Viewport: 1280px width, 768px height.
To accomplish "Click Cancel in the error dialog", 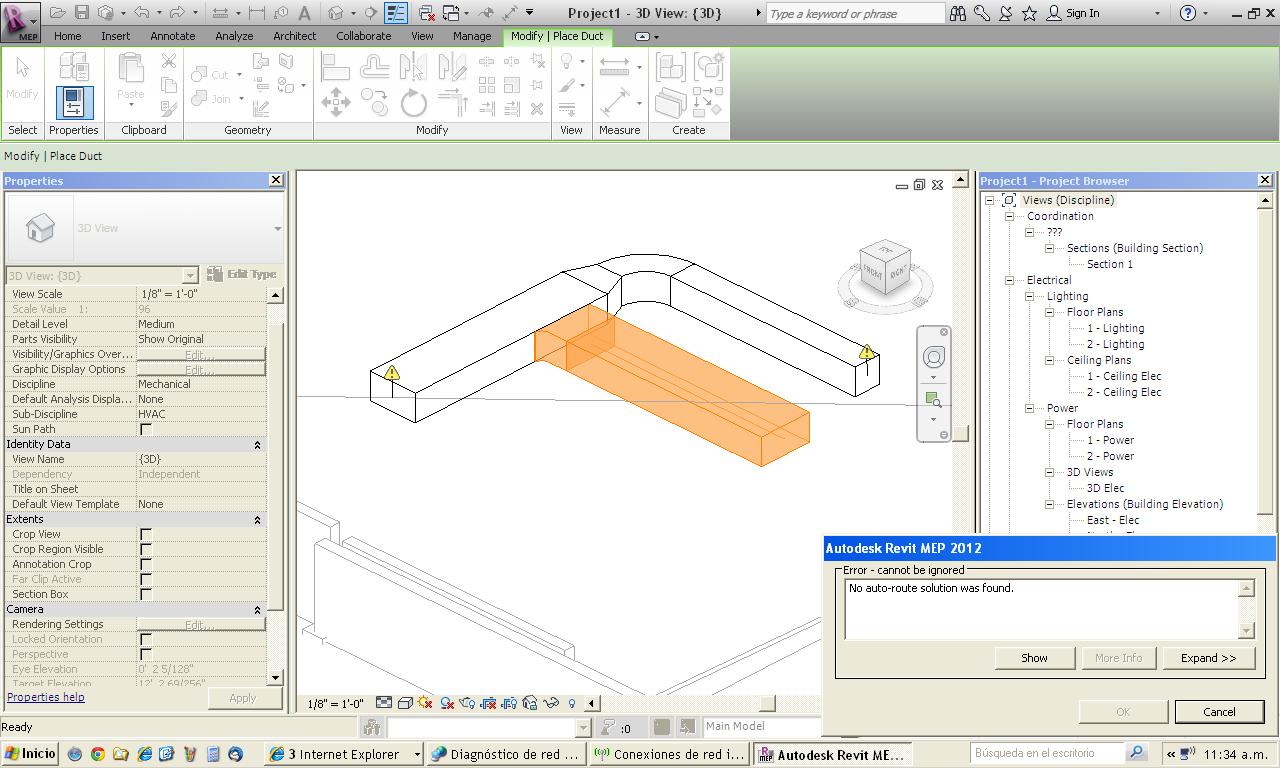I will pos(1218,712).
